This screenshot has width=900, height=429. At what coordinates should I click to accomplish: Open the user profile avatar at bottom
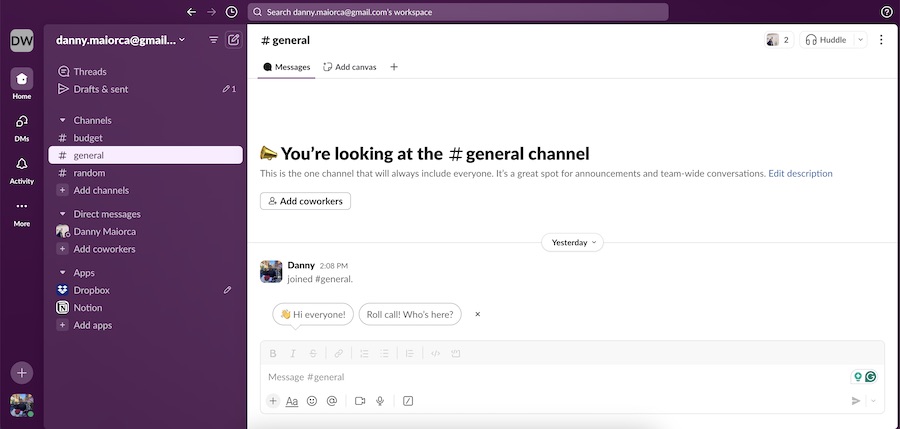pyautogui.click(x=22, y=405)
